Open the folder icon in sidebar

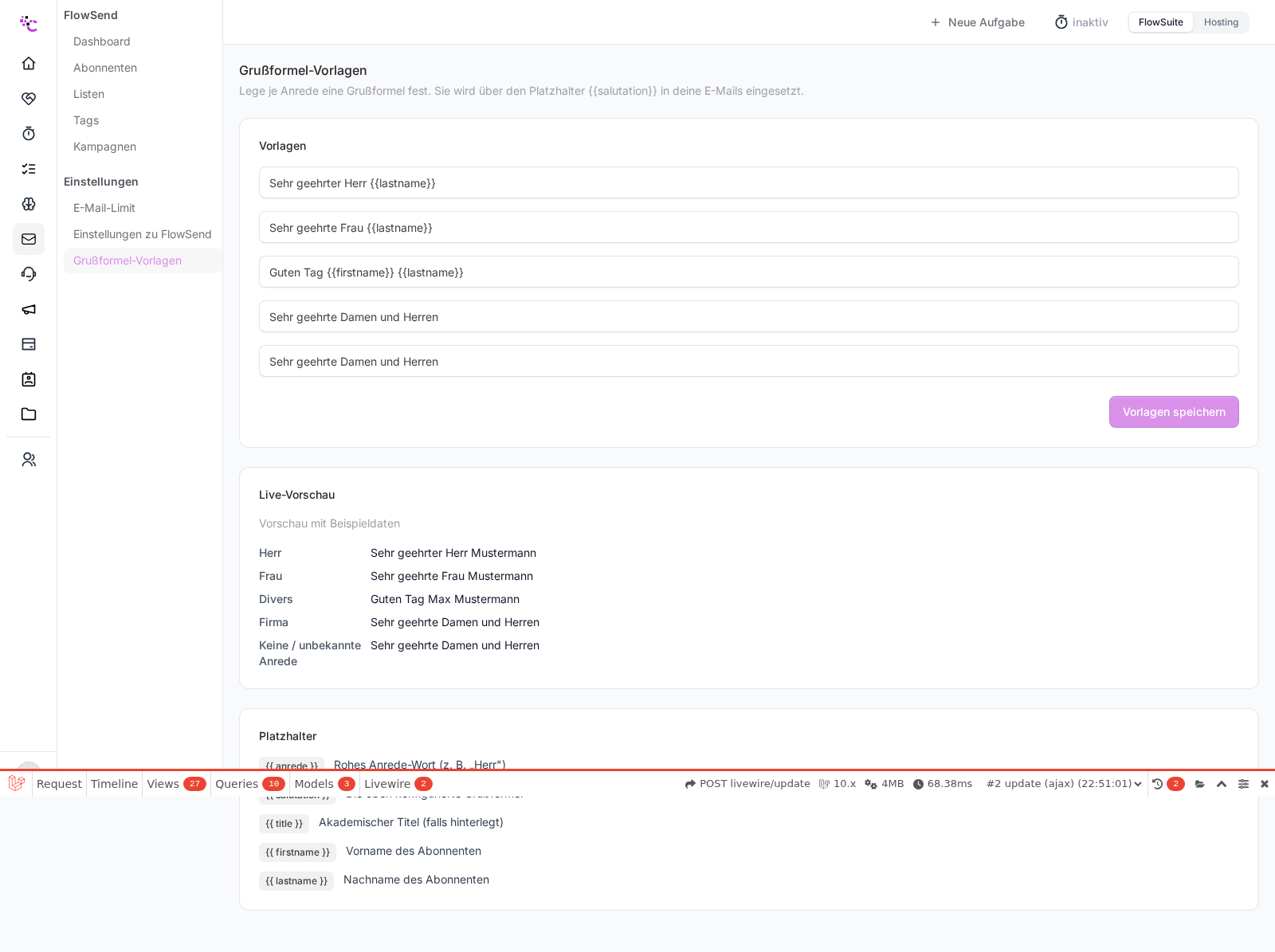click(29, 414)
